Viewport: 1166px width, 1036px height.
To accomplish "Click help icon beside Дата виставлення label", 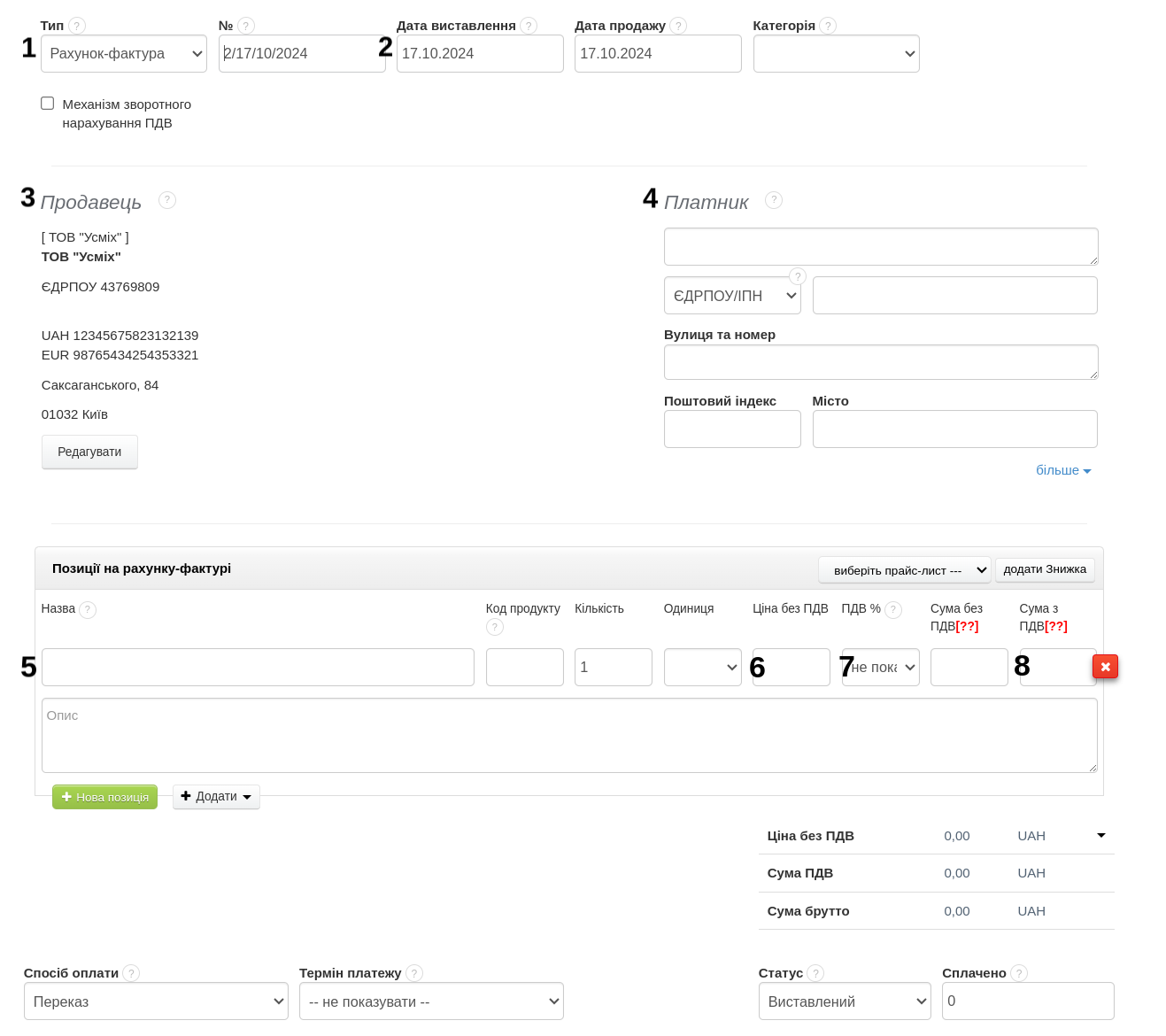I will (529, 26).
